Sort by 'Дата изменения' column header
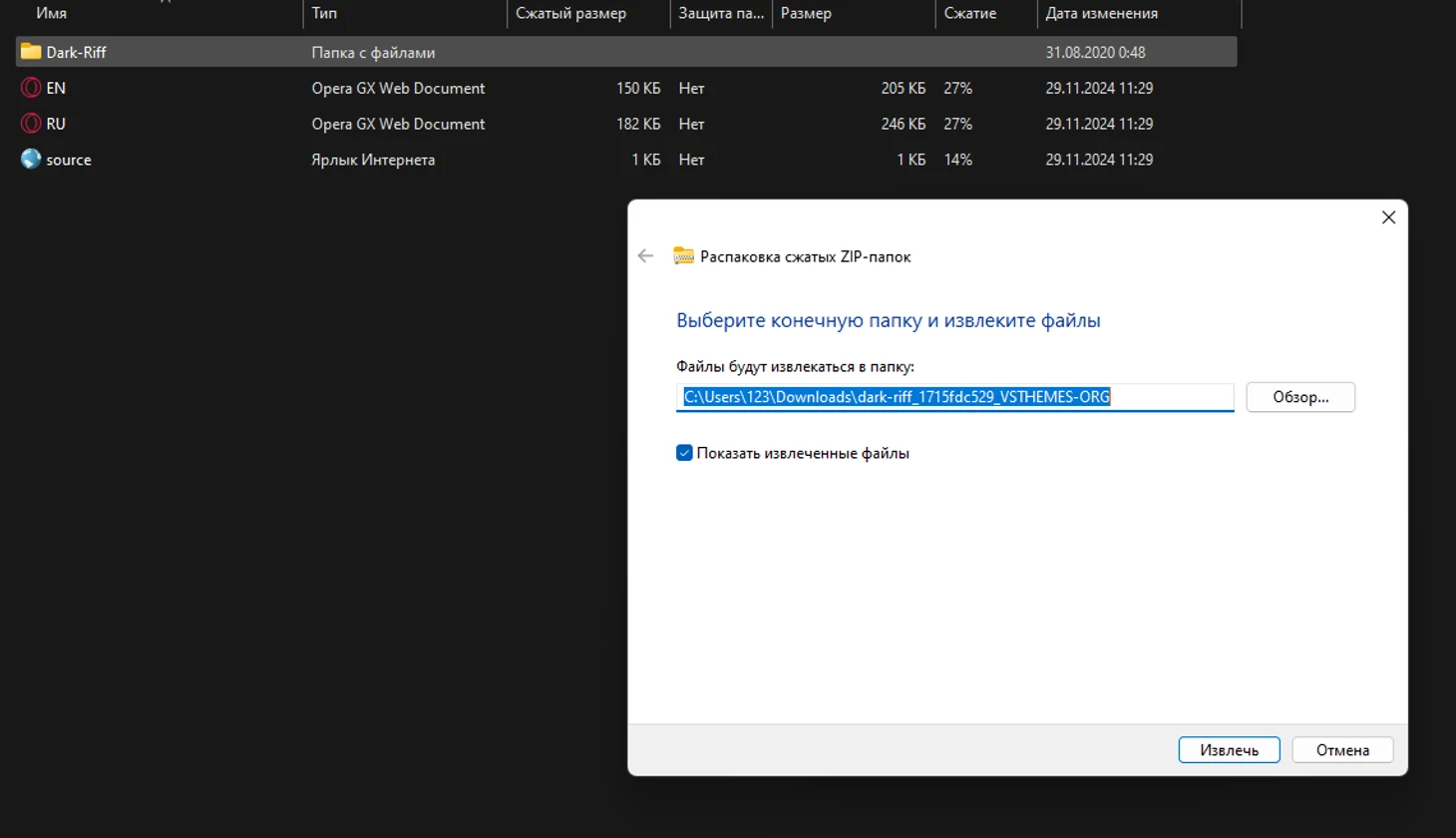The width and height of the screenshot is (1456, 838). tap(1101, 13)
